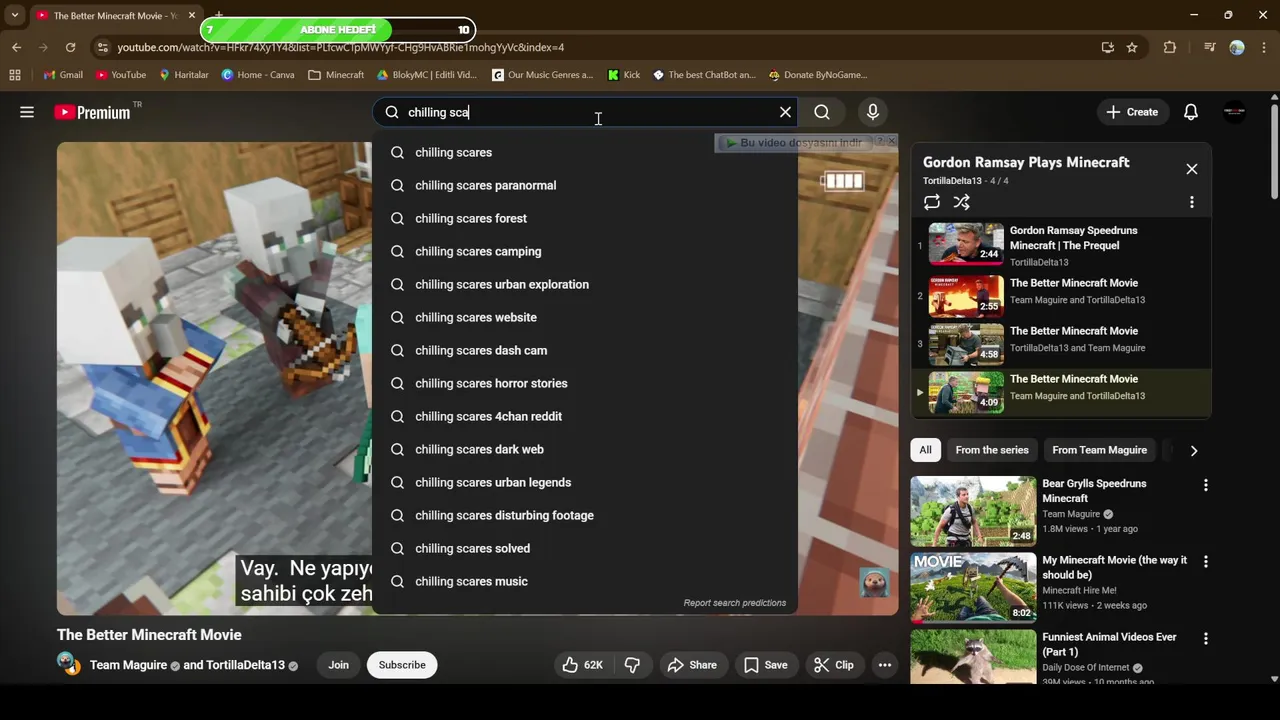Close the Gordon Ramsay Plays Minecraft playlist panel
Image resolution: width=1280 pixels, height=720 pixels.
point(1192,169)
